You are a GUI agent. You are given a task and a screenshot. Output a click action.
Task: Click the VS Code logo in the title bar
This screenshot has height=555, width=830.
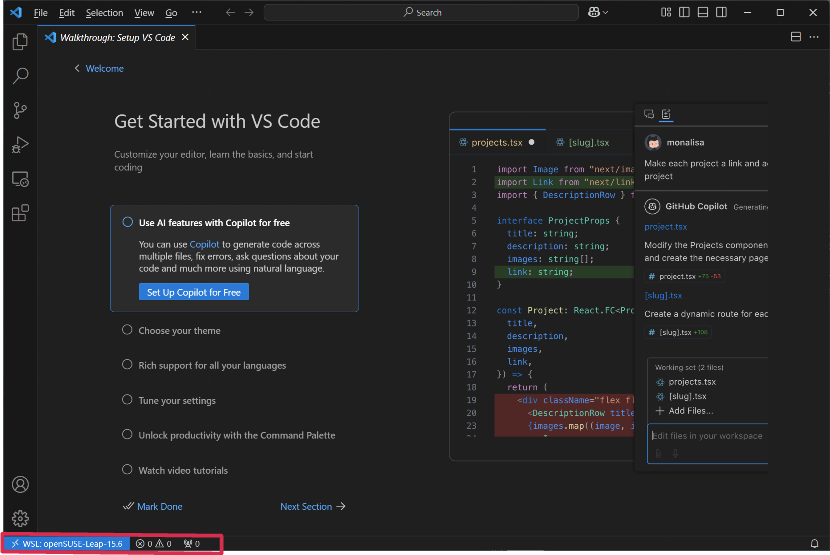tap(16, 12)
